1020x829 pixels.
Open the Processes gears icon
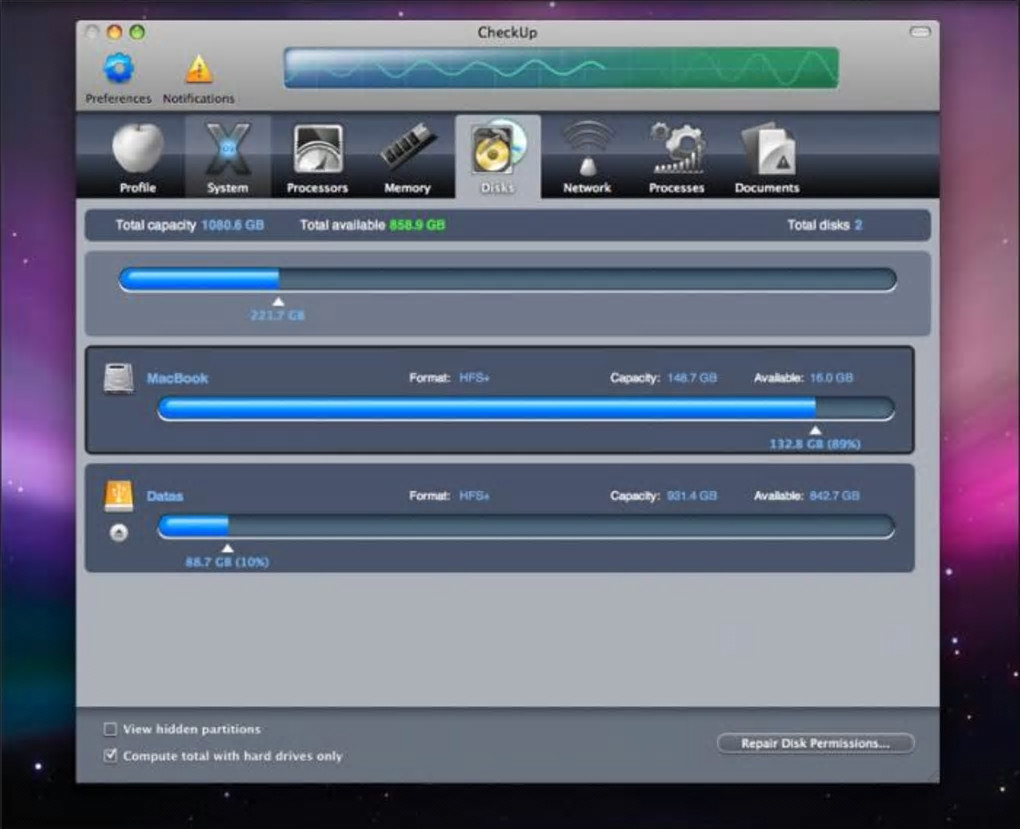coord(677,150)
